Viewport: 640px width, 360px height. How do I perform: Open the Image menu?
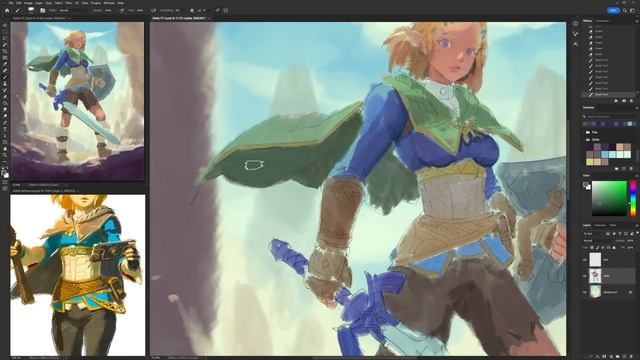coord(28,3)
